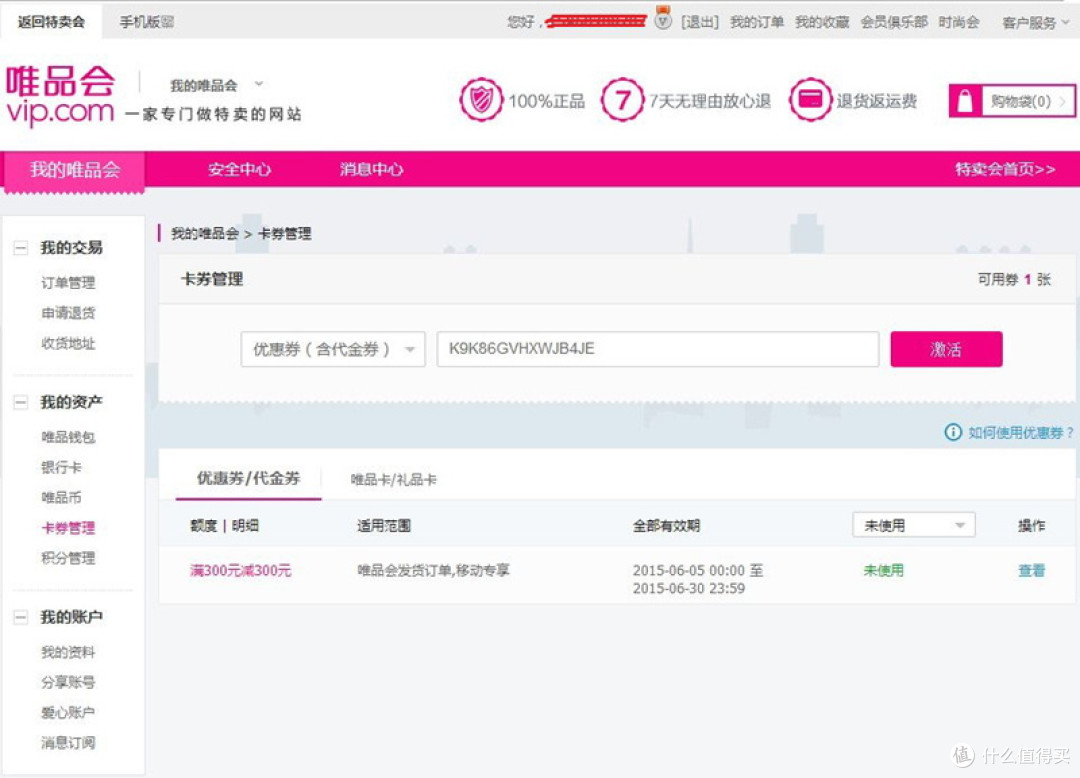1080x778 pixels.
Task: Open 消息订阅 in sidebar
Action: (68, 742)
